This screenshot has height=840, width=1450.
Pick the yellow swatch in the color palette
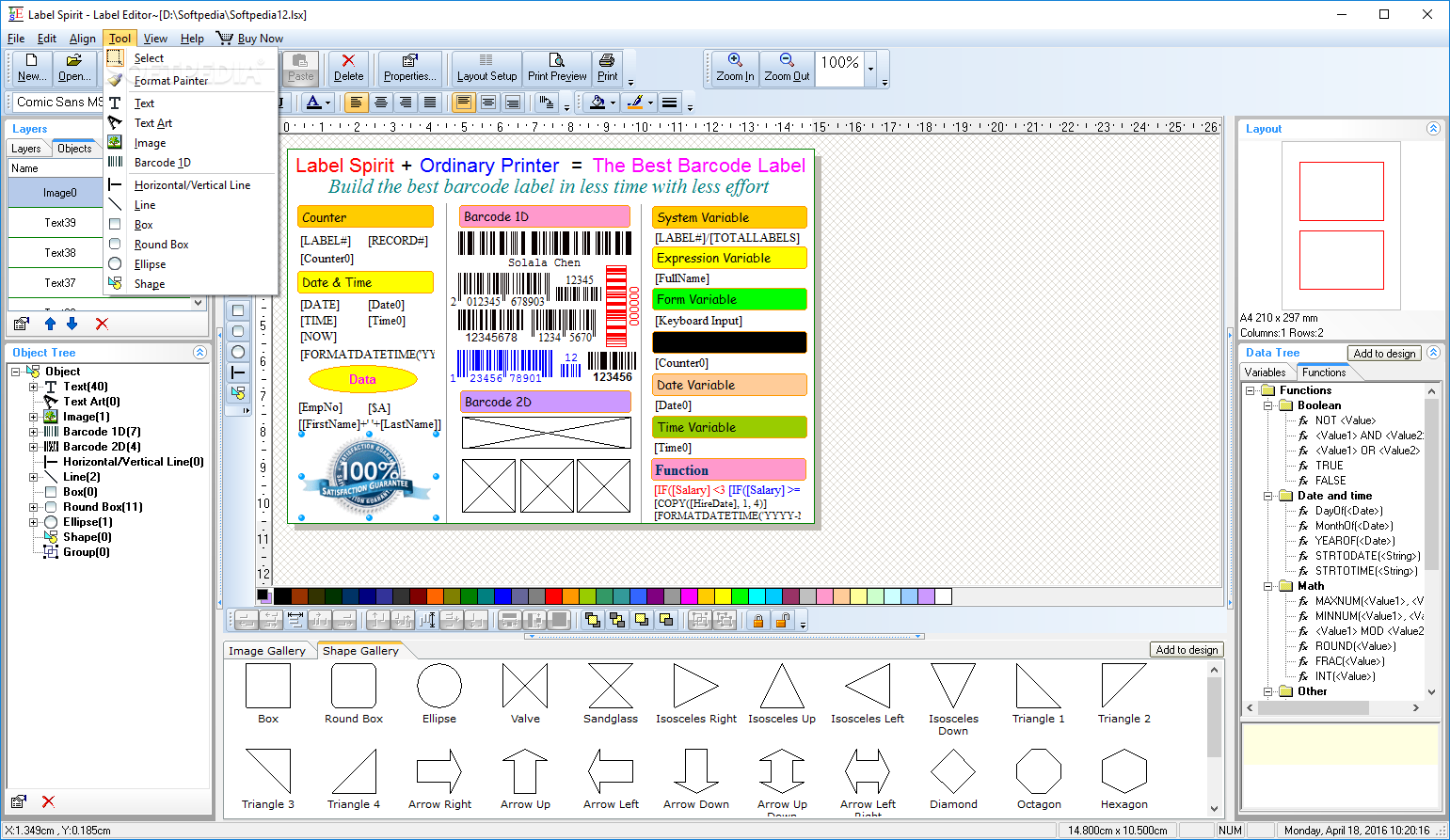pos(723,596)
